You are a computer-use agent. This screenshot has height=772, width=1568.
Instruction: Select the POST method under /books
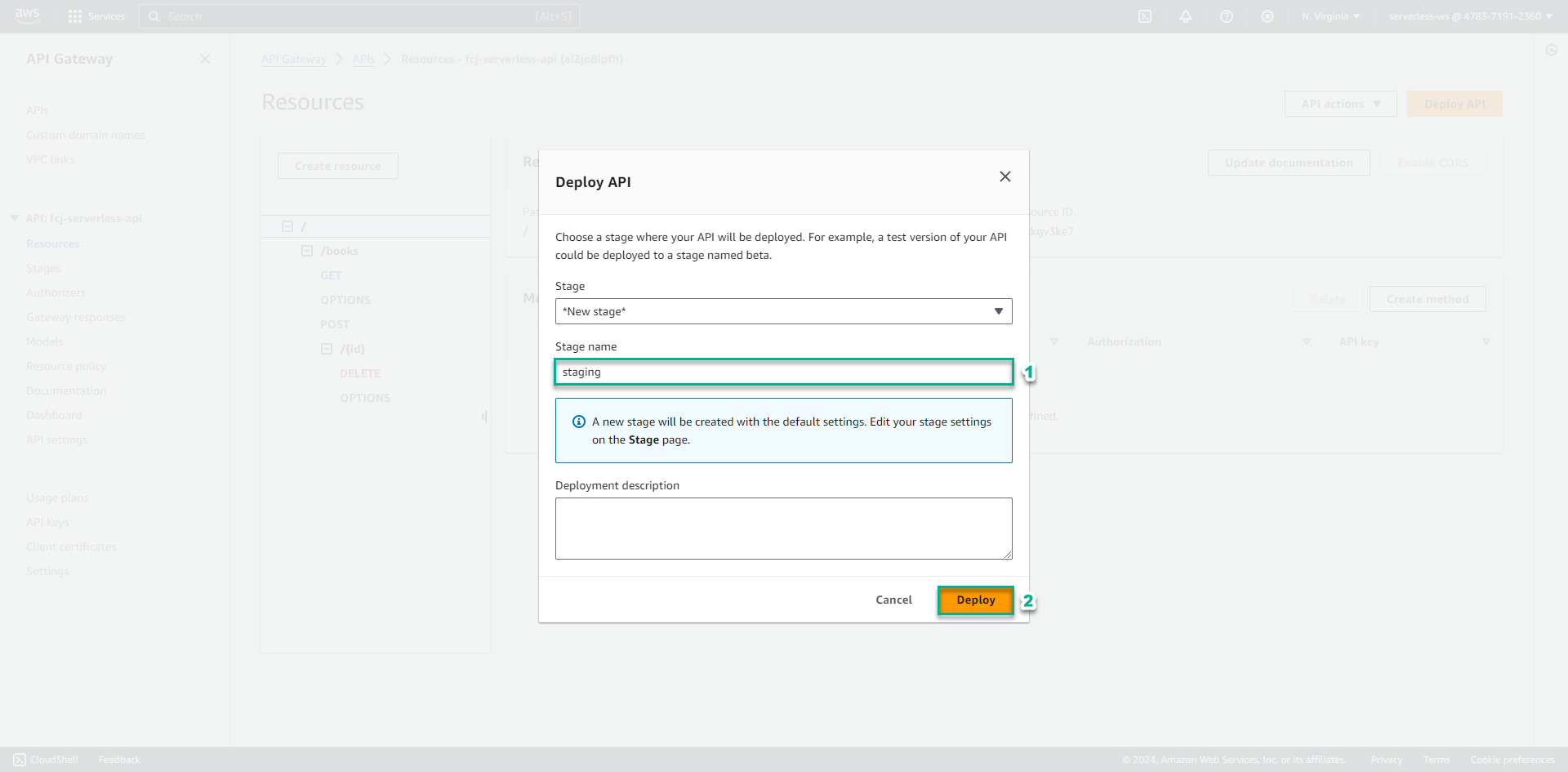tap(335, 324)
